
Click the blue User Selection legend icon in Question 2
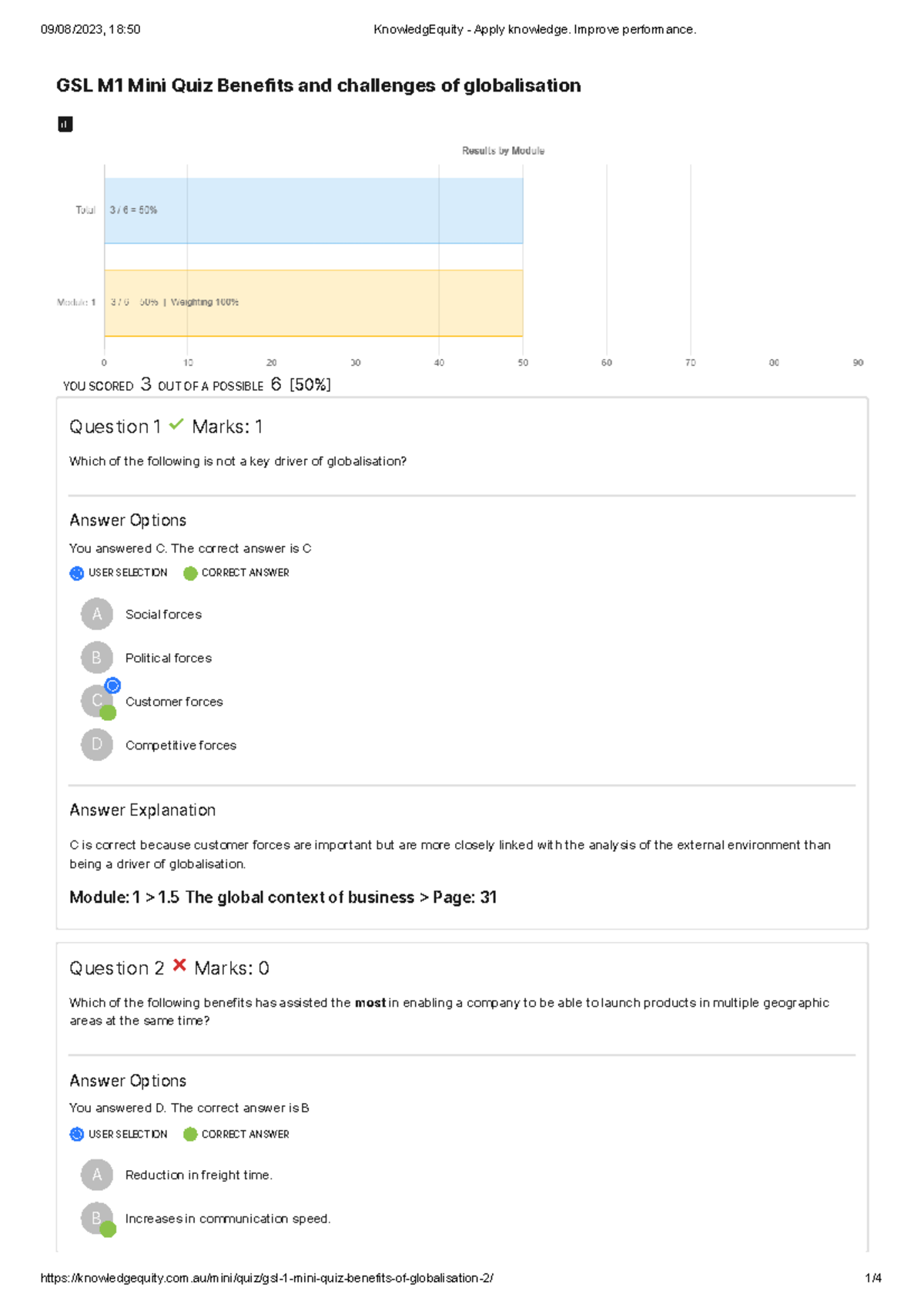coord(77,1134)
